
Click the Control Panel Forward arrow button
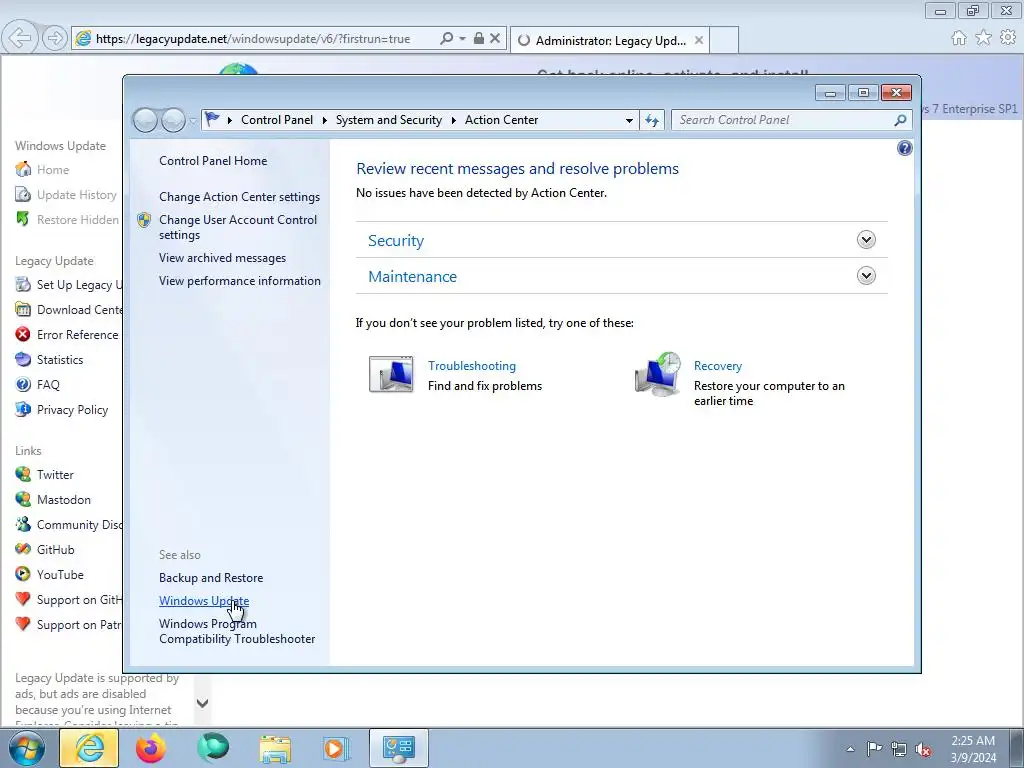pos(173,120)
